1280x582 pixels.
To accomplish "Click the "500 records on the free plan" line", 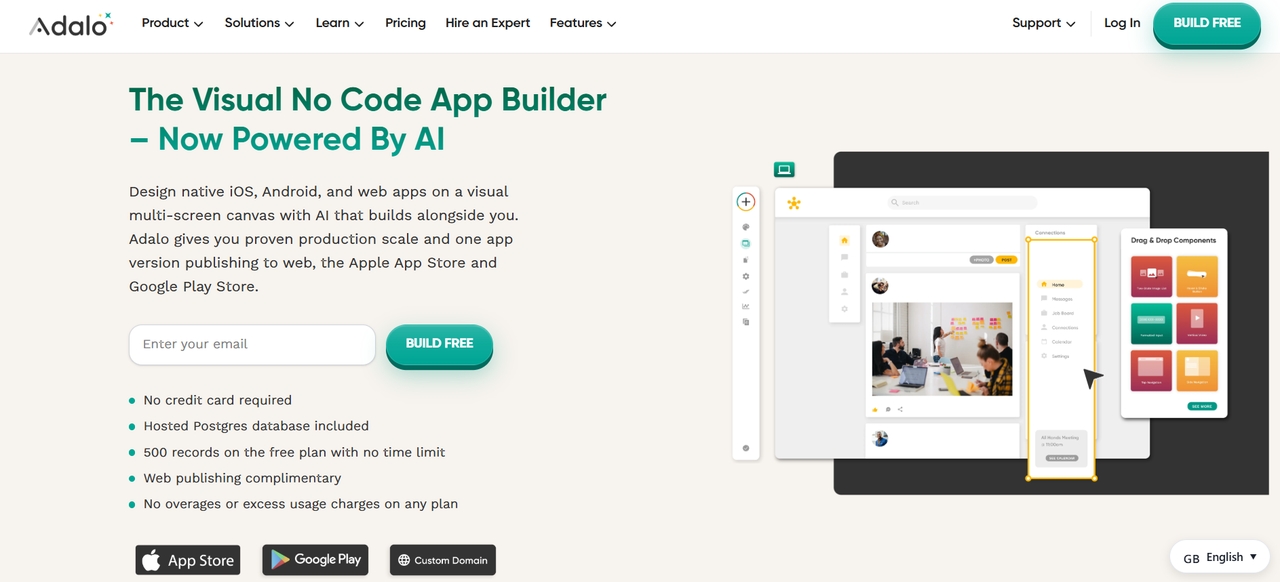I will click(x=294, y=452).
